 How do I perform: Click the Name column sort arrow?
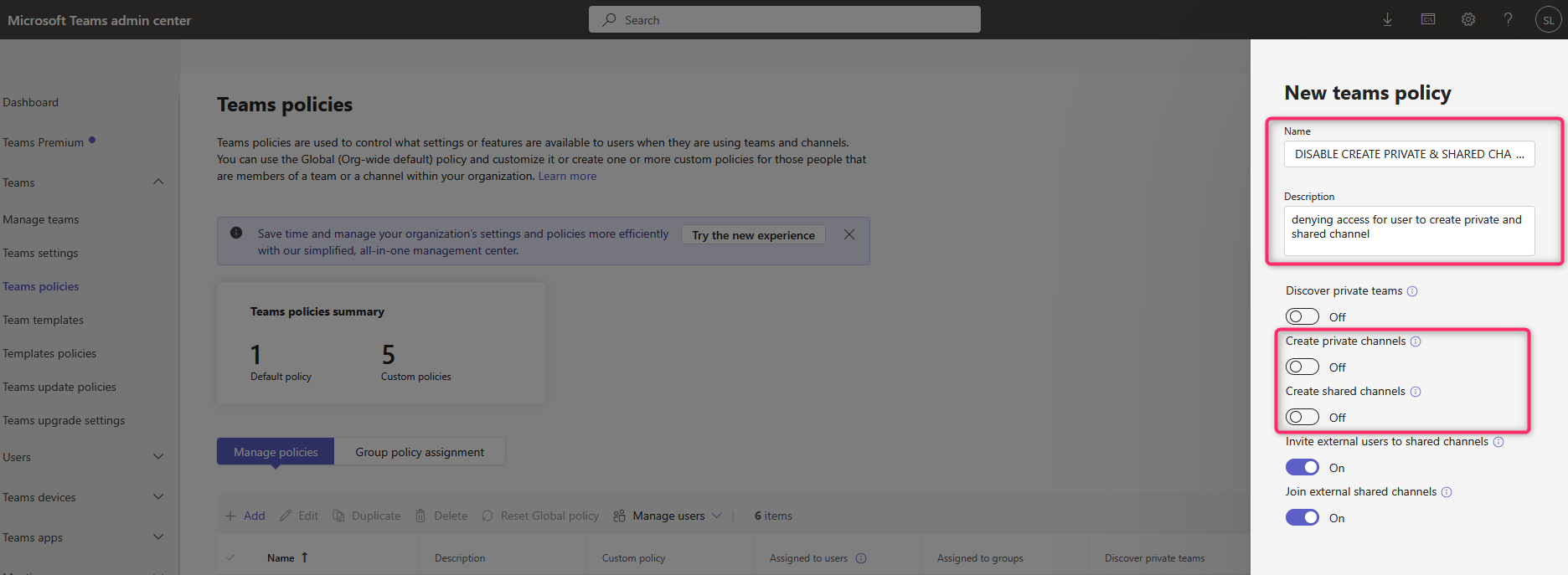click(304, 557)
